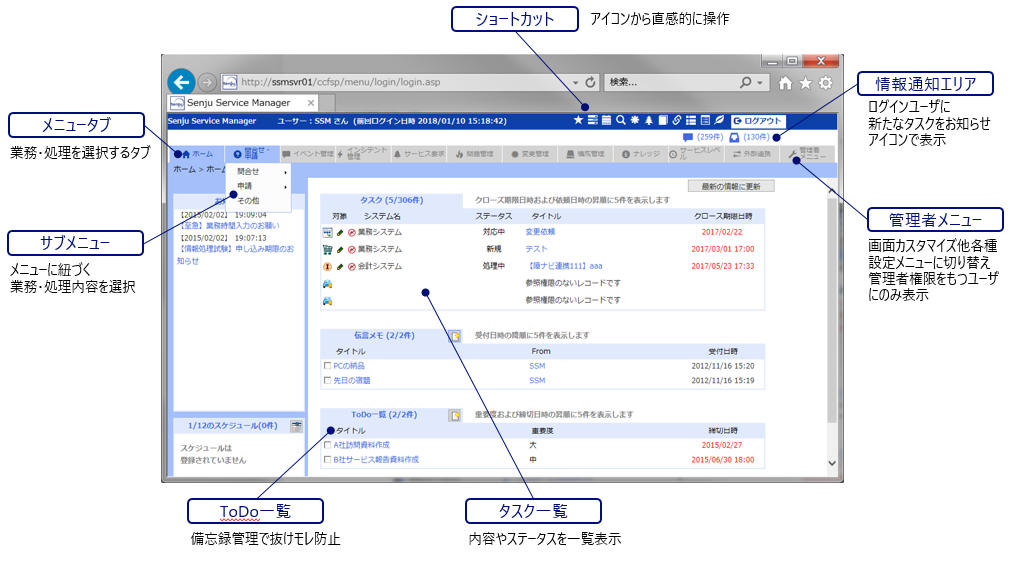Open the schedule calendar icon in sidebar
This screenshot has width=1018, height=561.
(x=296, y=426)
